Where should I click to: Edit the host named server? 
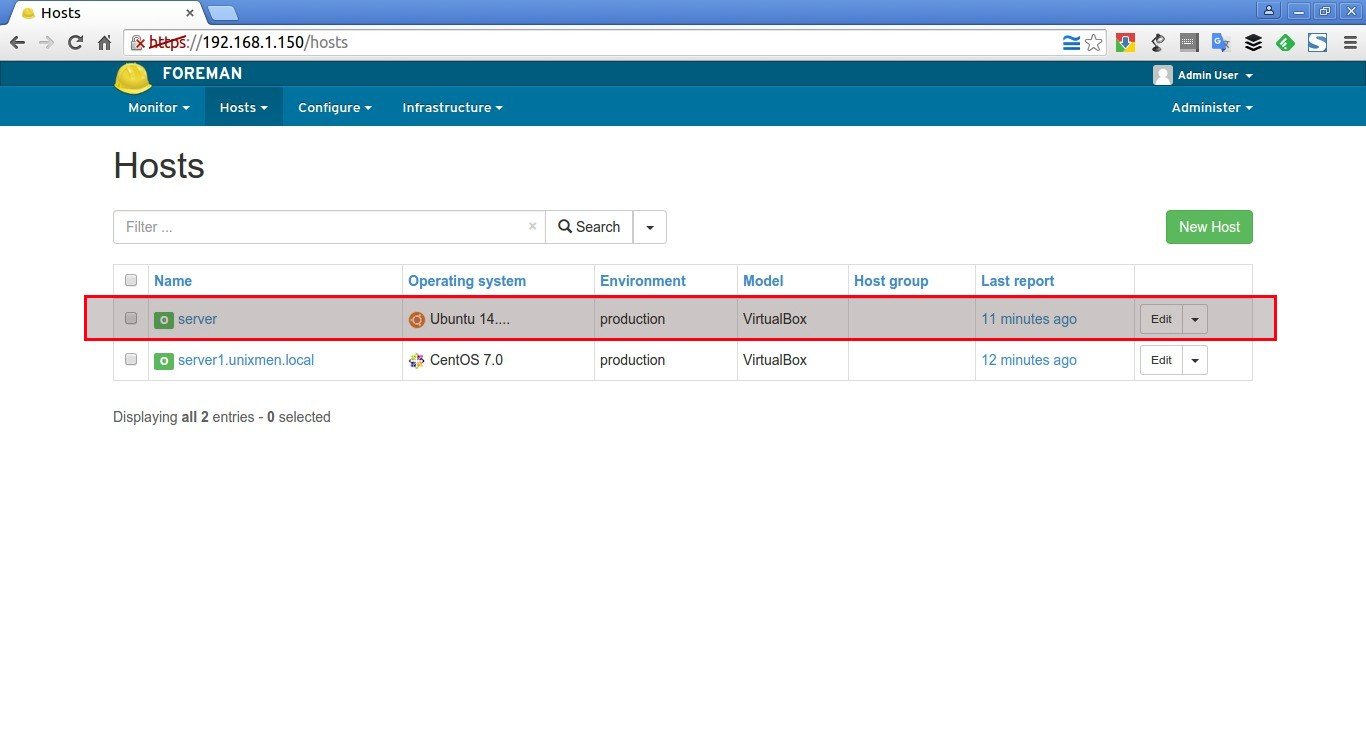point(1161,320)
